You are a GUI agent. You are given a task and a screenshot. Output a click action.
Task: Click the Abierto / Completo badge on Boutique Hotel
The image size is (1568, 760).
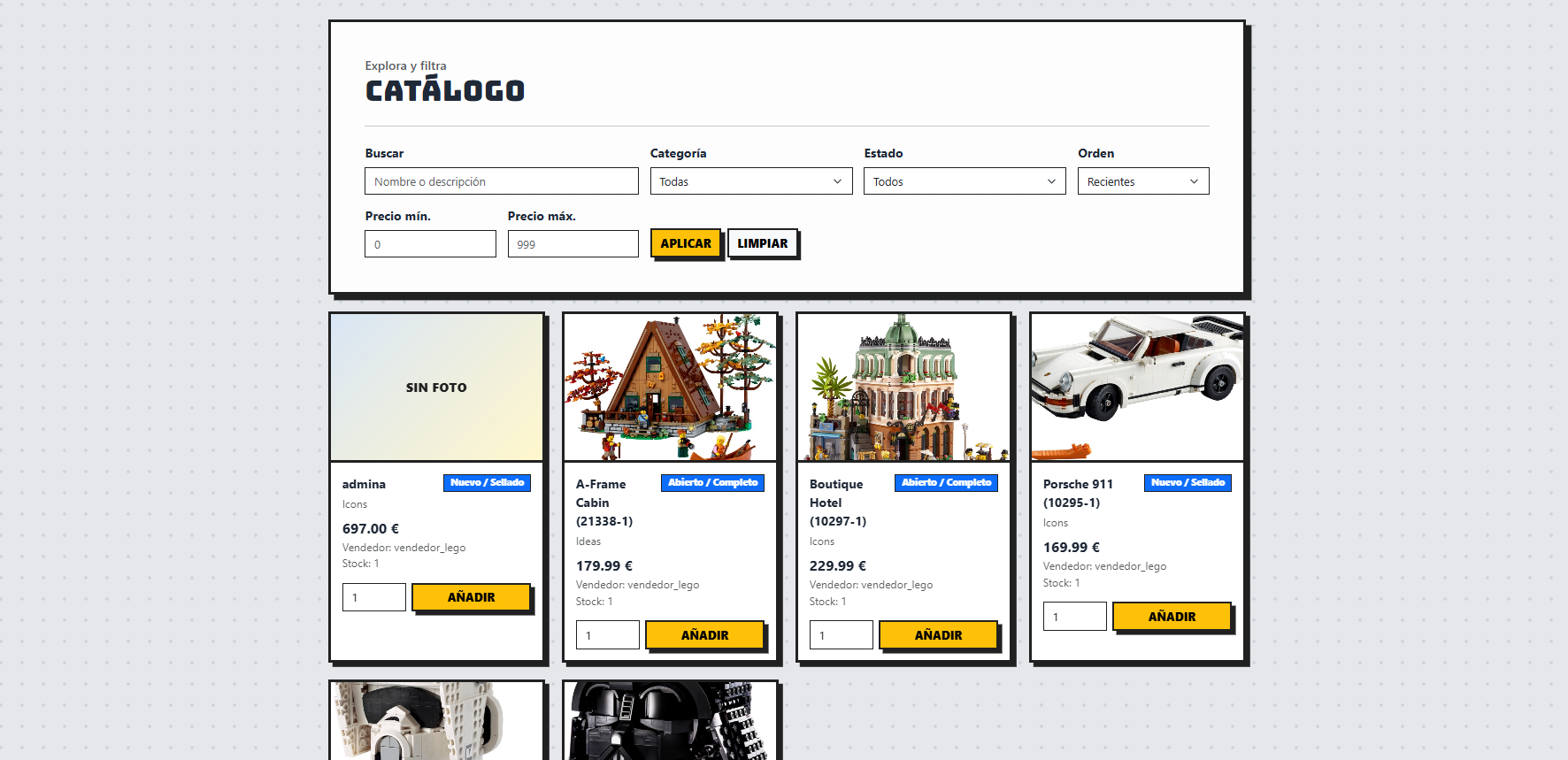click(x=946, y=483)
